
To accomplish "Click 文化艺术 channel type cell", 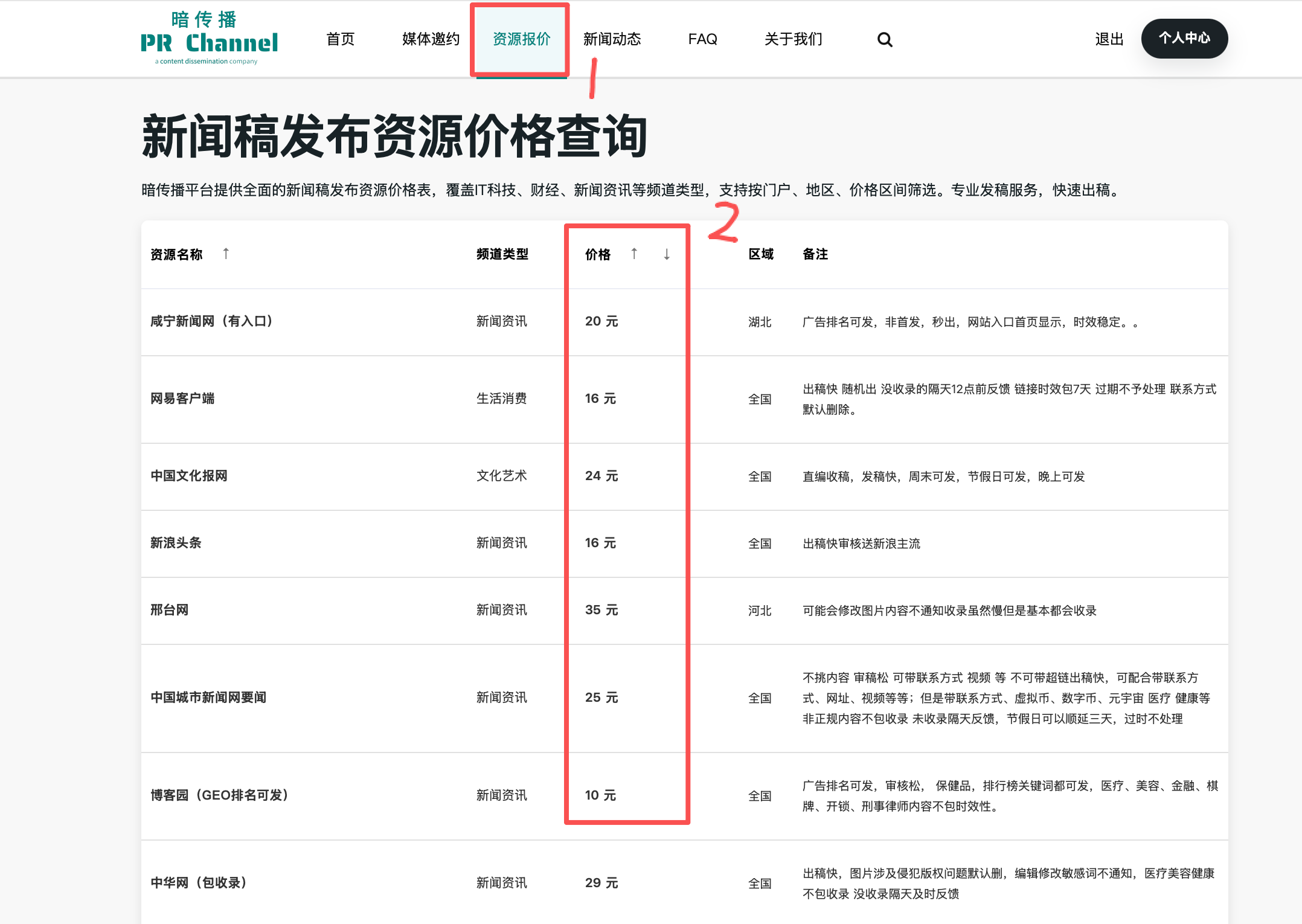I will [x=502, y=476].
